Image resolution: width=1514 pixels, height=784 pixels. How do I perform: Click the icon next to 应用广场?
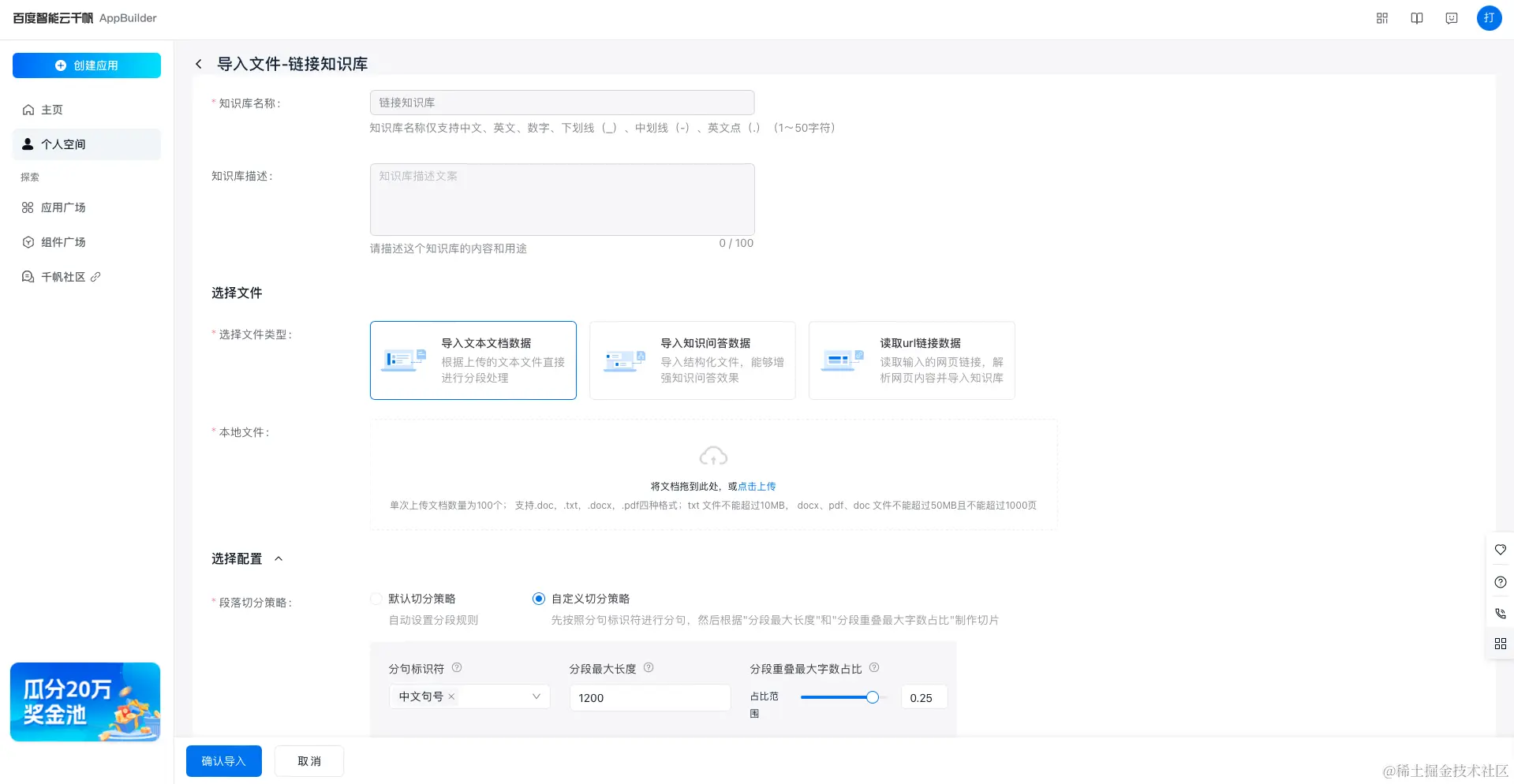coord(28,207)
